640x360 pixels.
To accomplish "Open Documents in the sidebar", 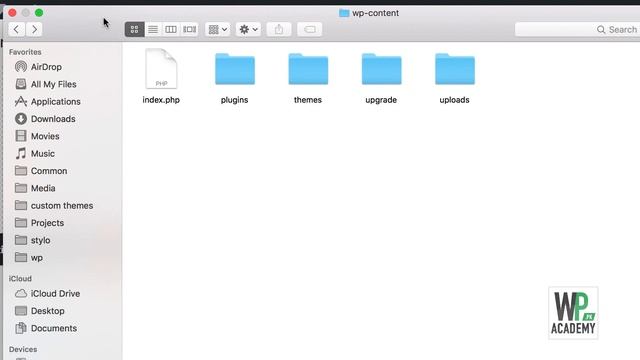I will pos(46,328).
